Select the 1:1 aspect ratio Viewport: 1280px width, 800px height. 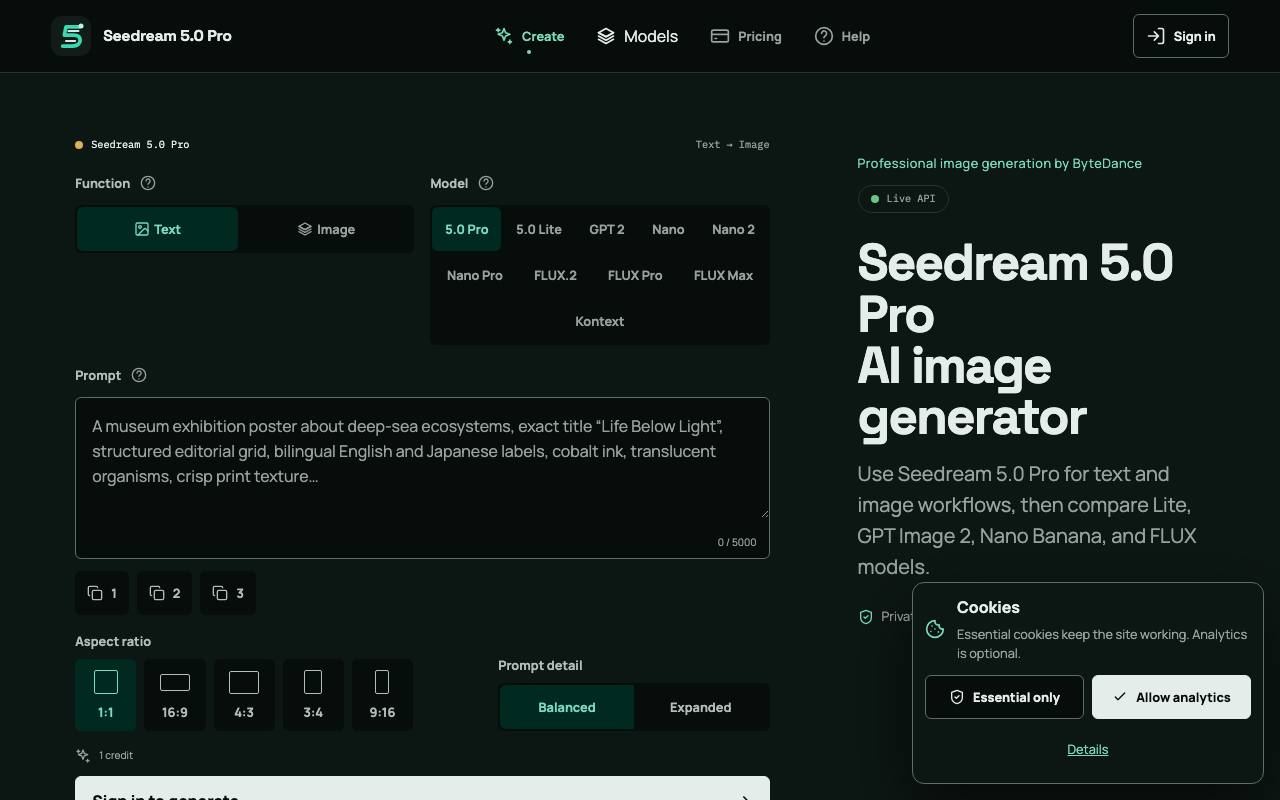[x=105, y=695]
